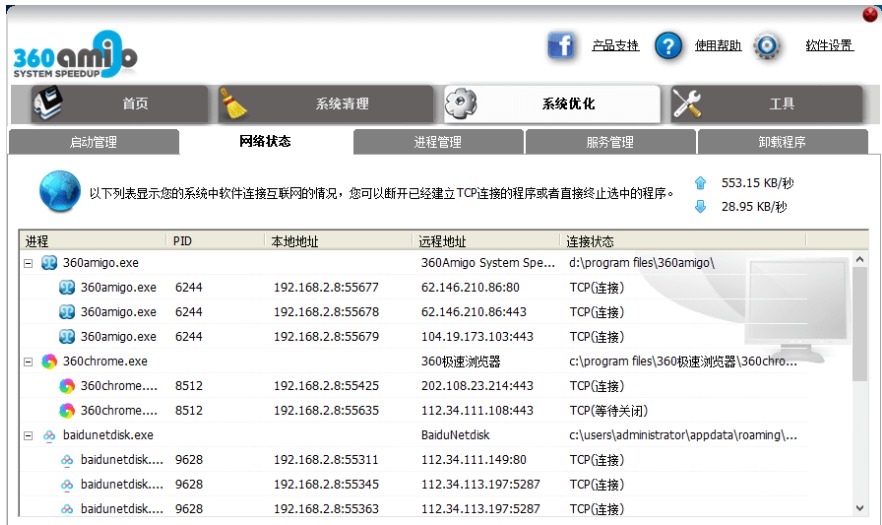This screenshot has height=525, width=882.
Task: Sort by 进程 column header
Action: 93,241
